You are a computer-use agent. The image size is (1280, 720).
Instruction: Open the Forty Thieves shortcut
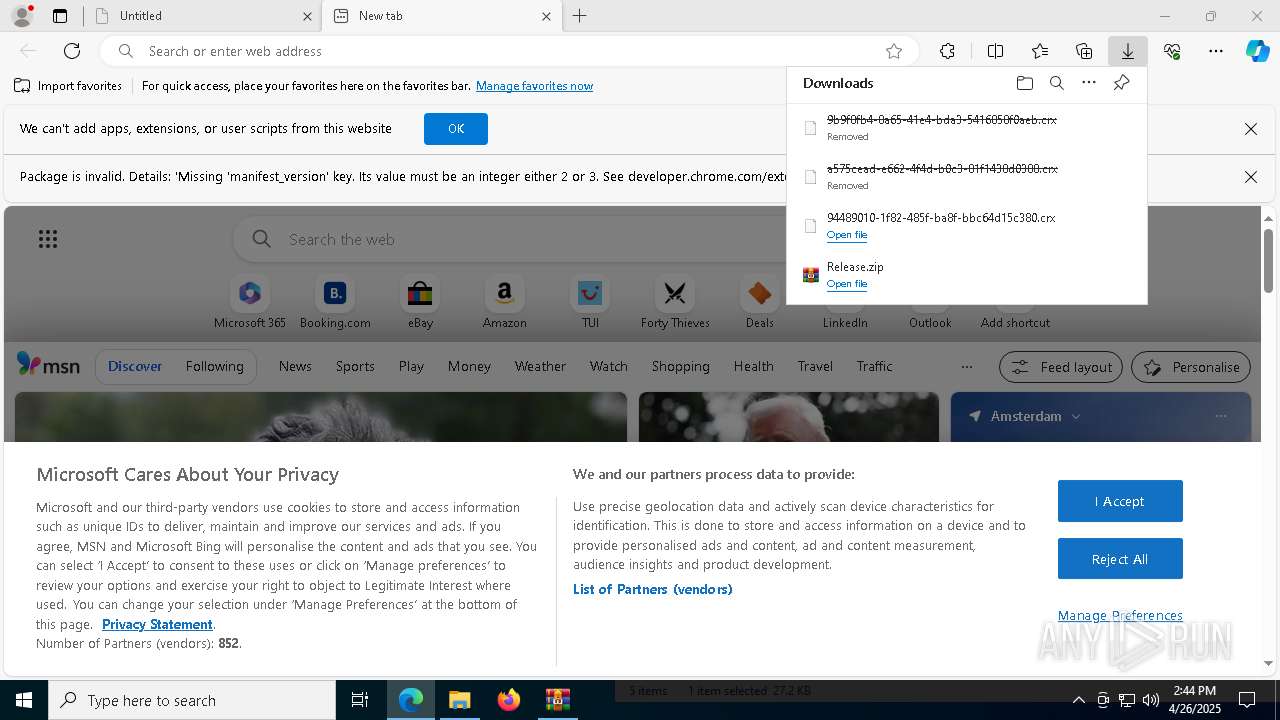[675, 303]
